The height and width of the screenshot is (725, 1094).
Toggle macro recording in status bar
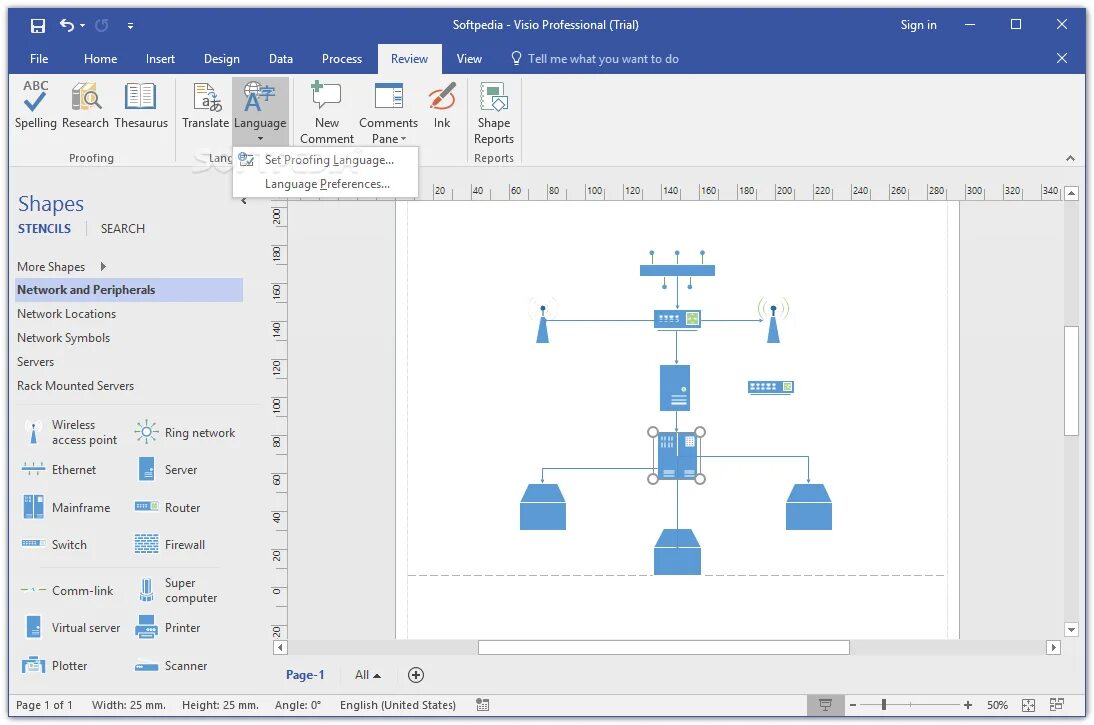482,705
